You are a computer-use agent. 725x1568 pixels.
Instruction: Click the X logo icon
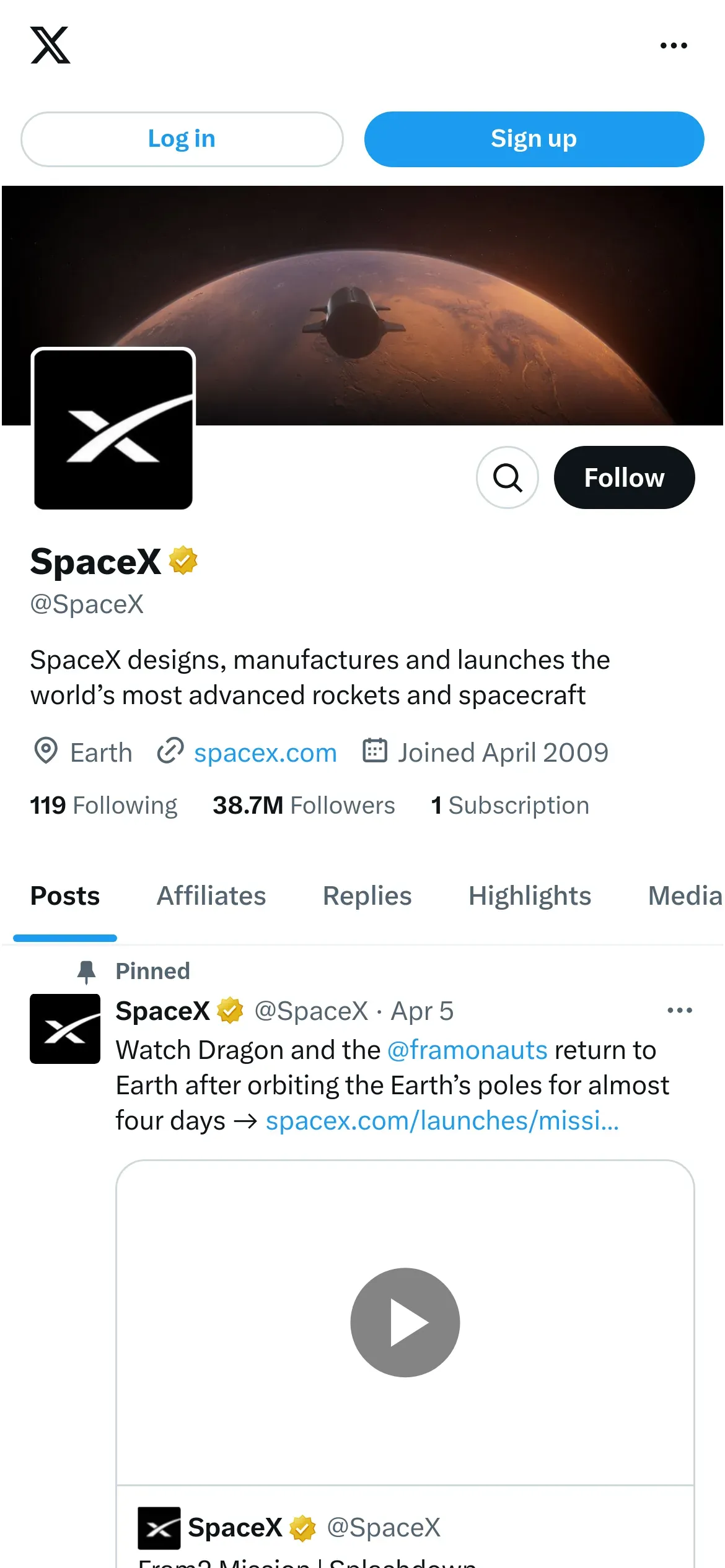click(x=50, y=45)
